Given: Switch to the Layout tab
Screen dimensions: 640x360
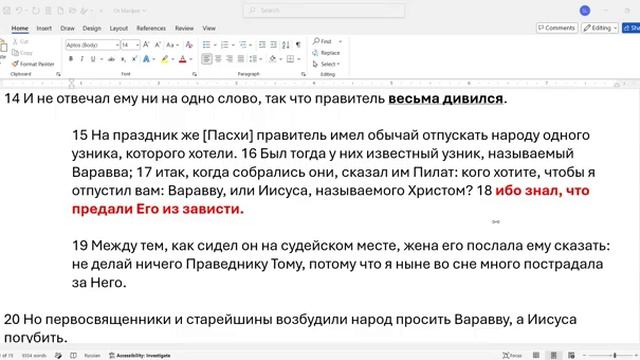Looking at the screenshot, I should [118, 28].
